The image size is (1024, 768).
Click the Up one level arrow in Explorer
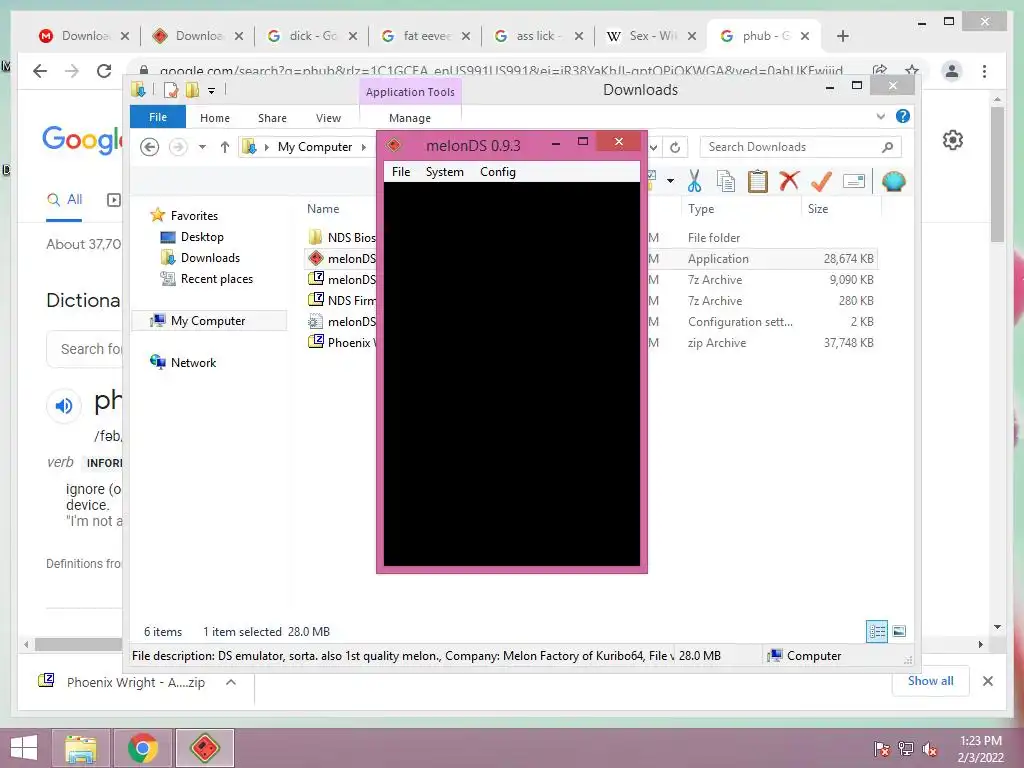(x=225, y=147)
